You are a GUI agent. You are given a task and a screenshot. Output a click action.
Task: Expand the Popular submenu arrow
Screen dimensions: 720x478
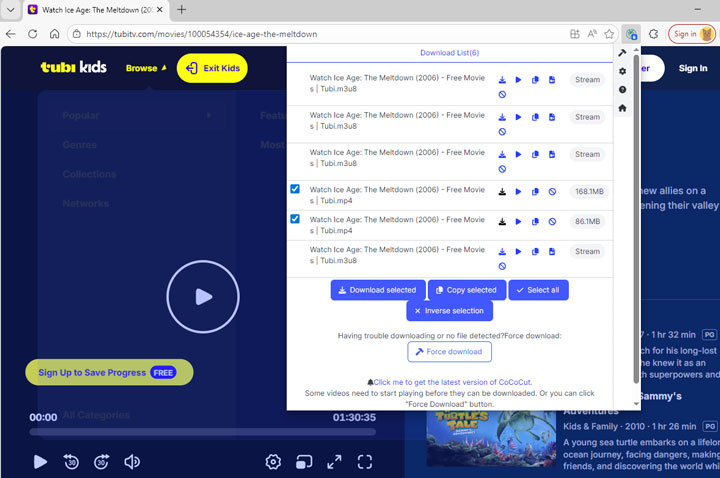(x=209, y=115)
